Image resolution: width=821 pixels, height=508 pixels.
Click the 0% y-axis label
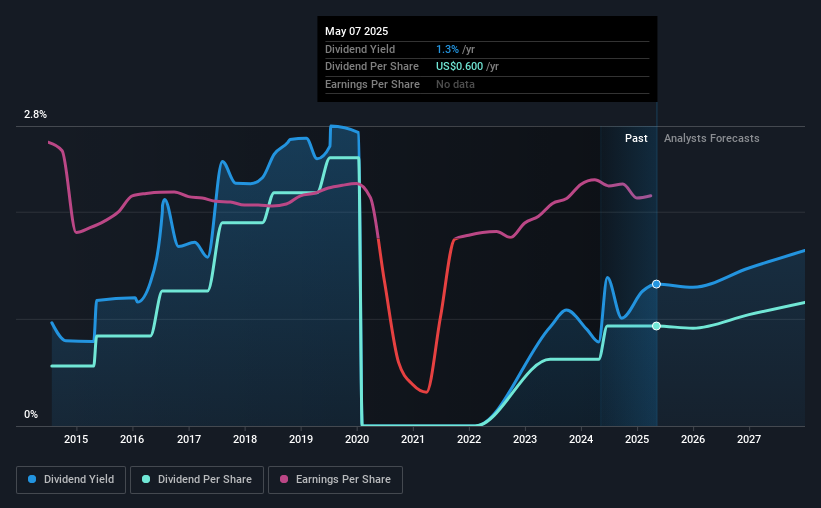click(x=31, y=414)
